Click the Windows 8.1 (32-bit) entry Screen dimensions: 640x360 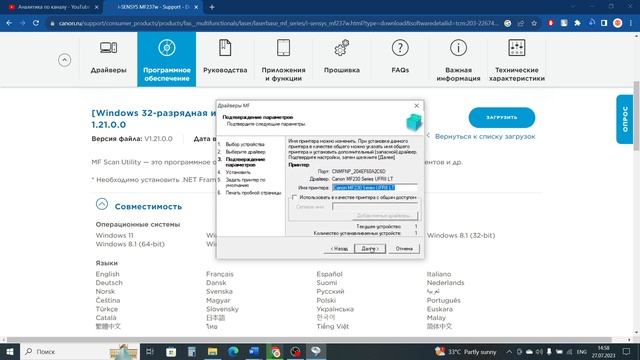[461, 235]
